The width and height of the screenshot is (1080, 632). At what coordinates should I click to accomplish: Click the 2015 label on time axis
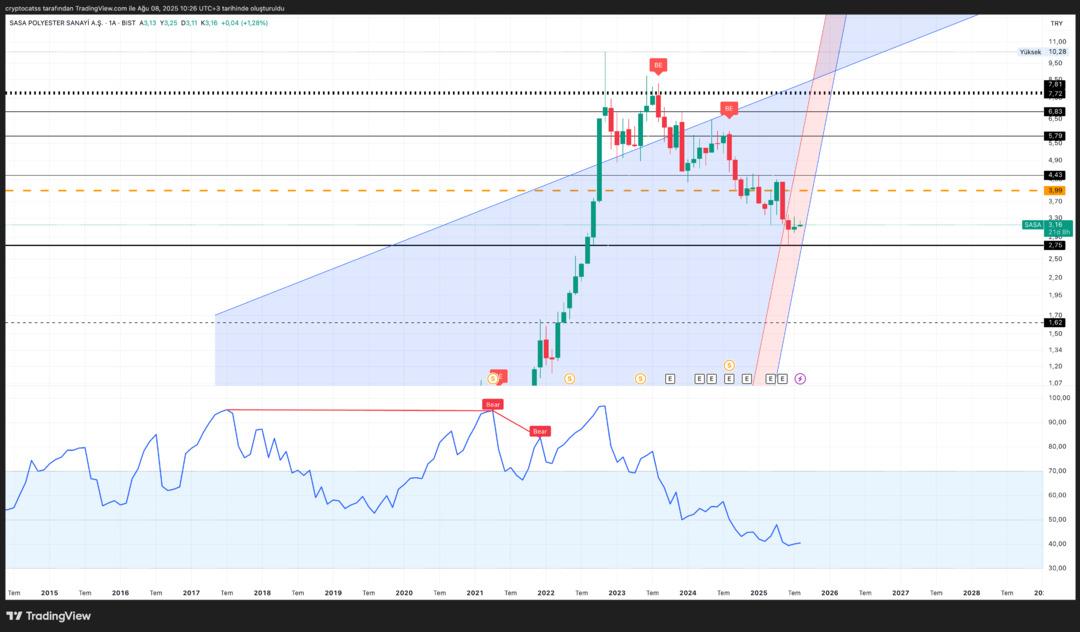point(50,593)
